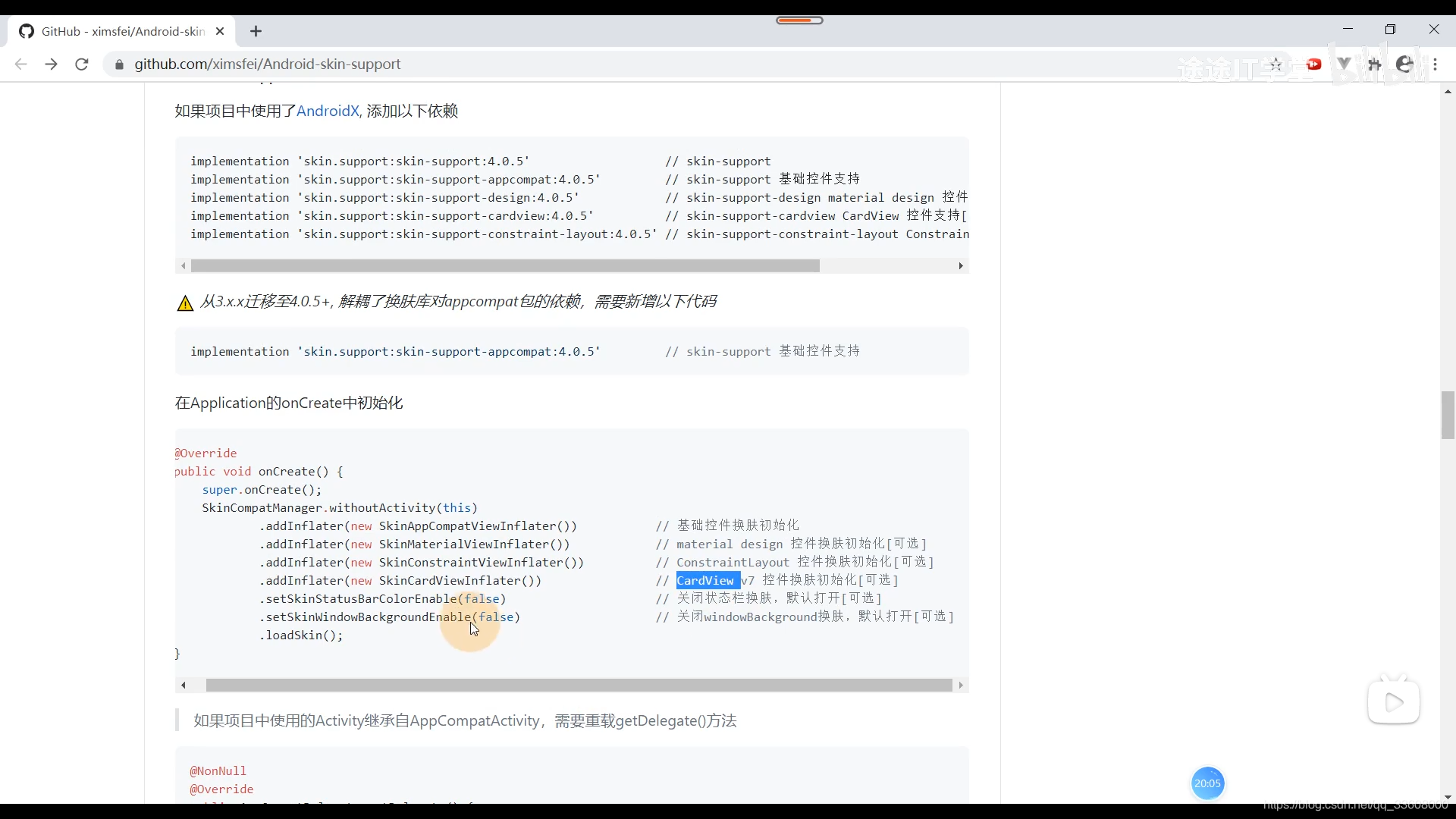Image resolution: width=1456 pixels, height=819 pixels.
Task: Click the .loadSkin(); line
Action: pyautogui.click(x=301, y=635)
